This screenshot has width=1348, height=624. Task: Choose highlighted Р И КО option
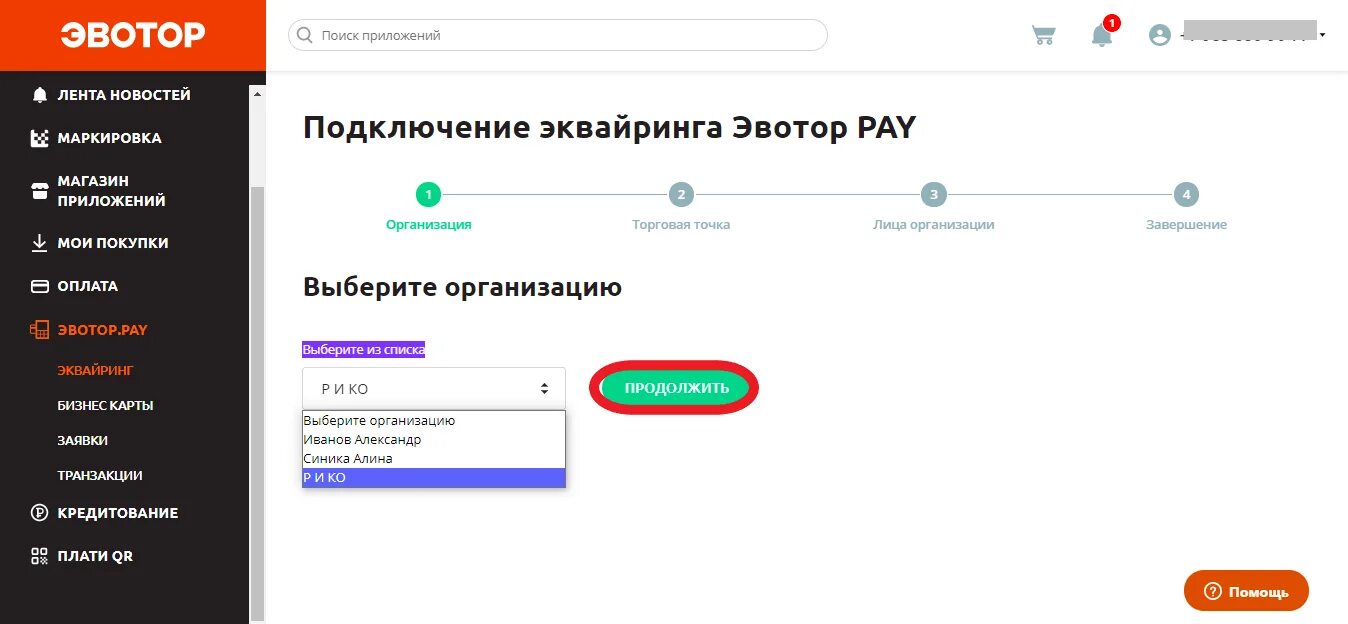coord(434,478)
